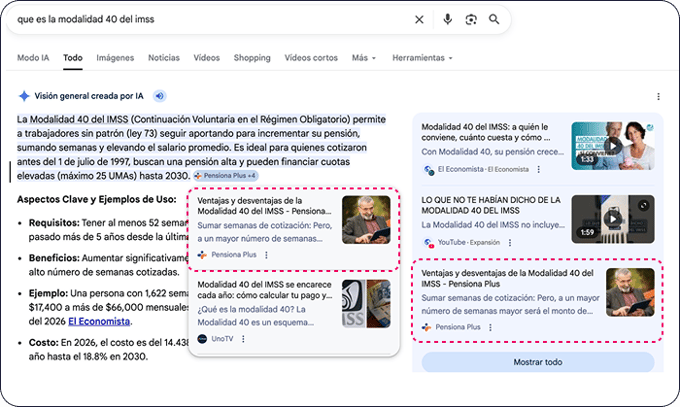The width and height of the screenshot is (680, 407).
Task: Listen to the AI overview with the speaker icon
Action: (160, 96)
